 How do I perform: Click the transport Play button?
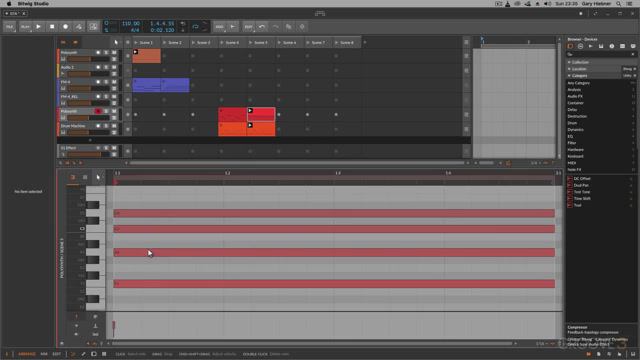pos(38,27)
